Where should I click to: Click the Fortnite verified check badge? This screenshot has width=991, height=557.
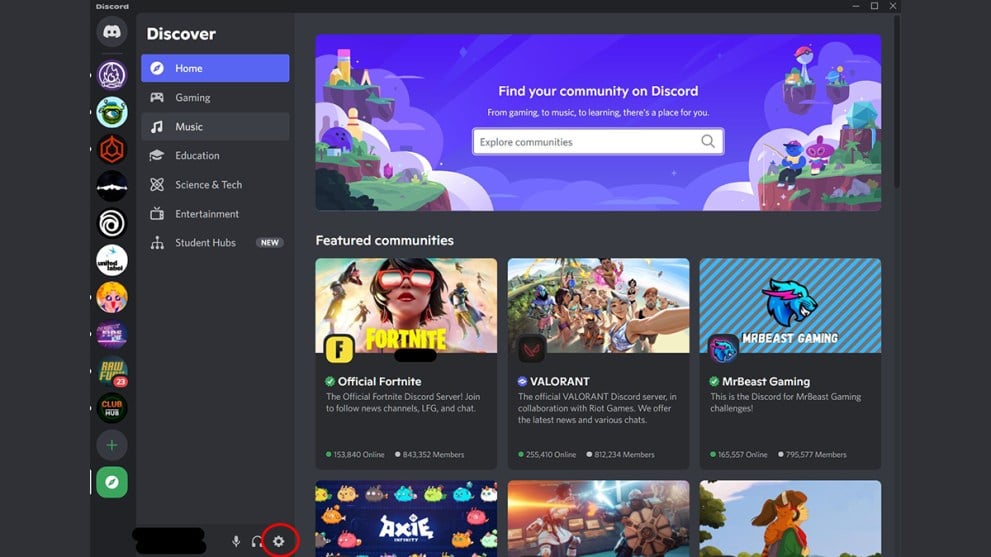click(x=330, y=381)
